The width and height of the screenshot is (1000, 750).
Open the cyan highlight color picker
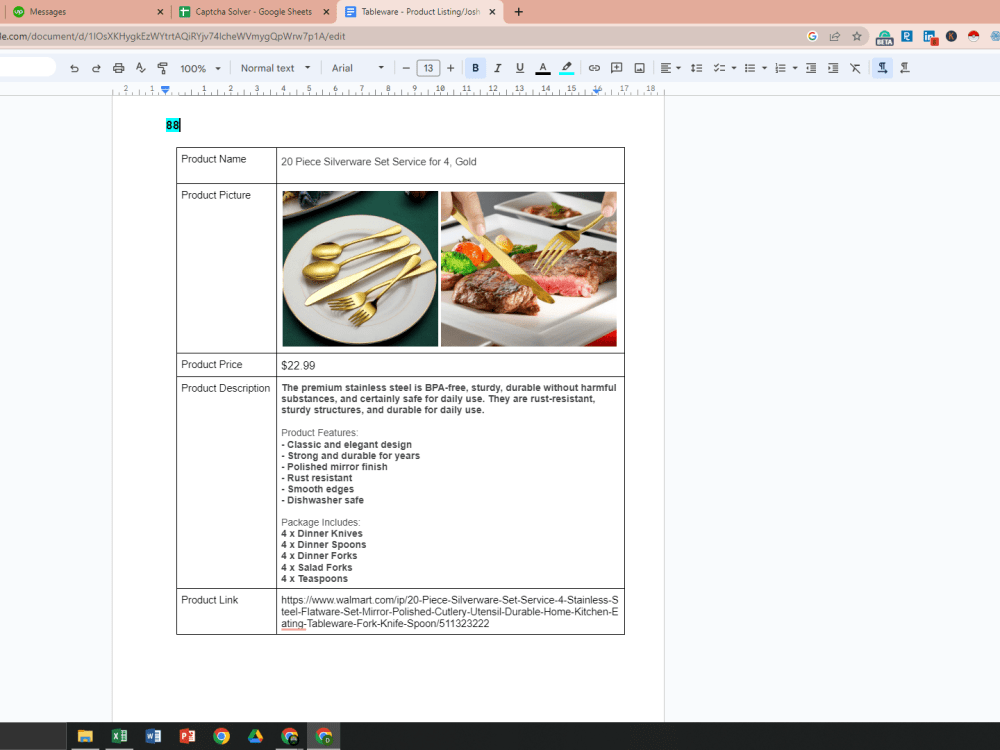566,68
